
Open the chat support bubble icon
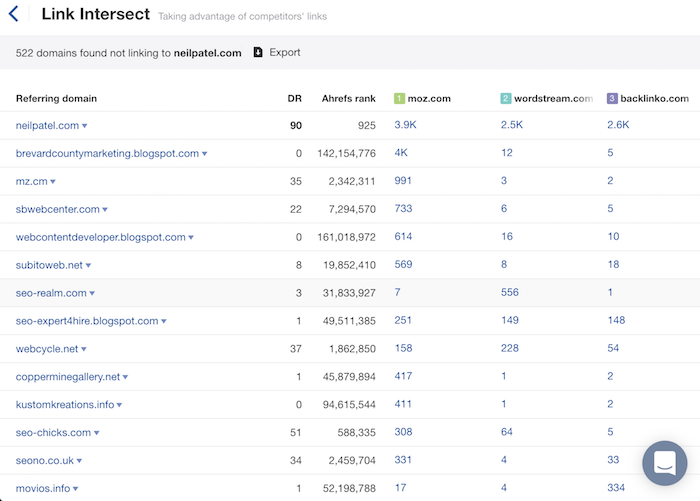coord(665,463)
